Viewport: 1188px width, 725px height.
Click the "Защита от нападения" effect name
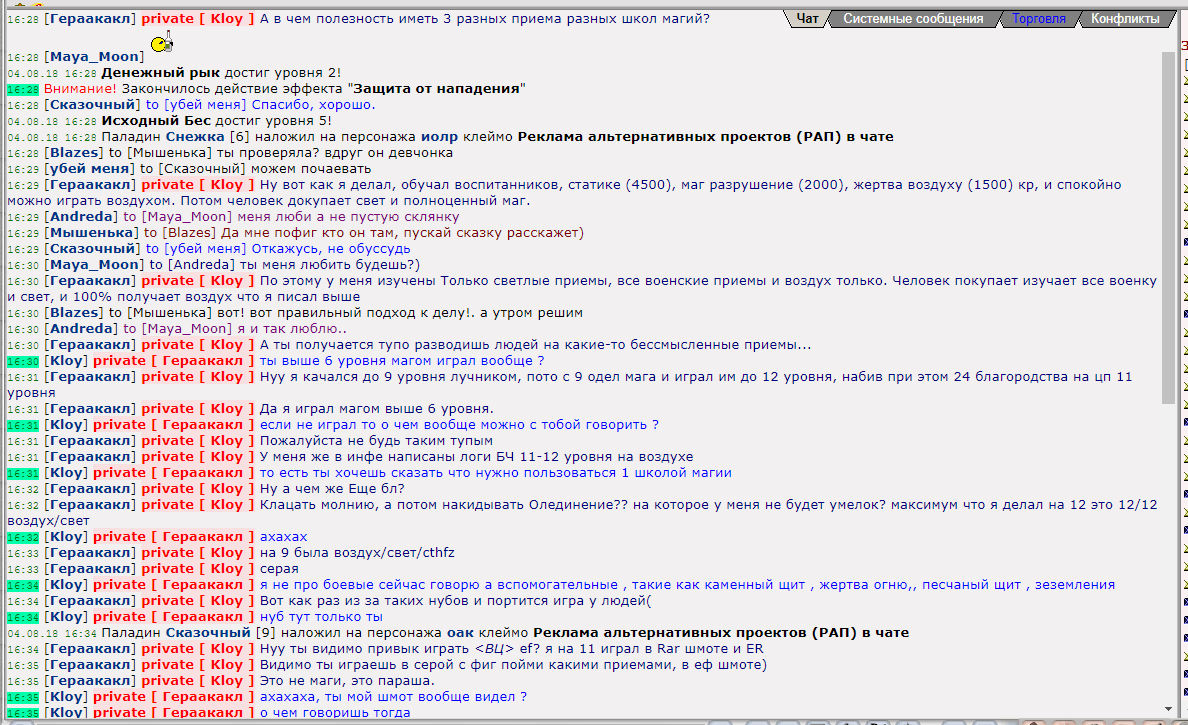coord(436,89)
